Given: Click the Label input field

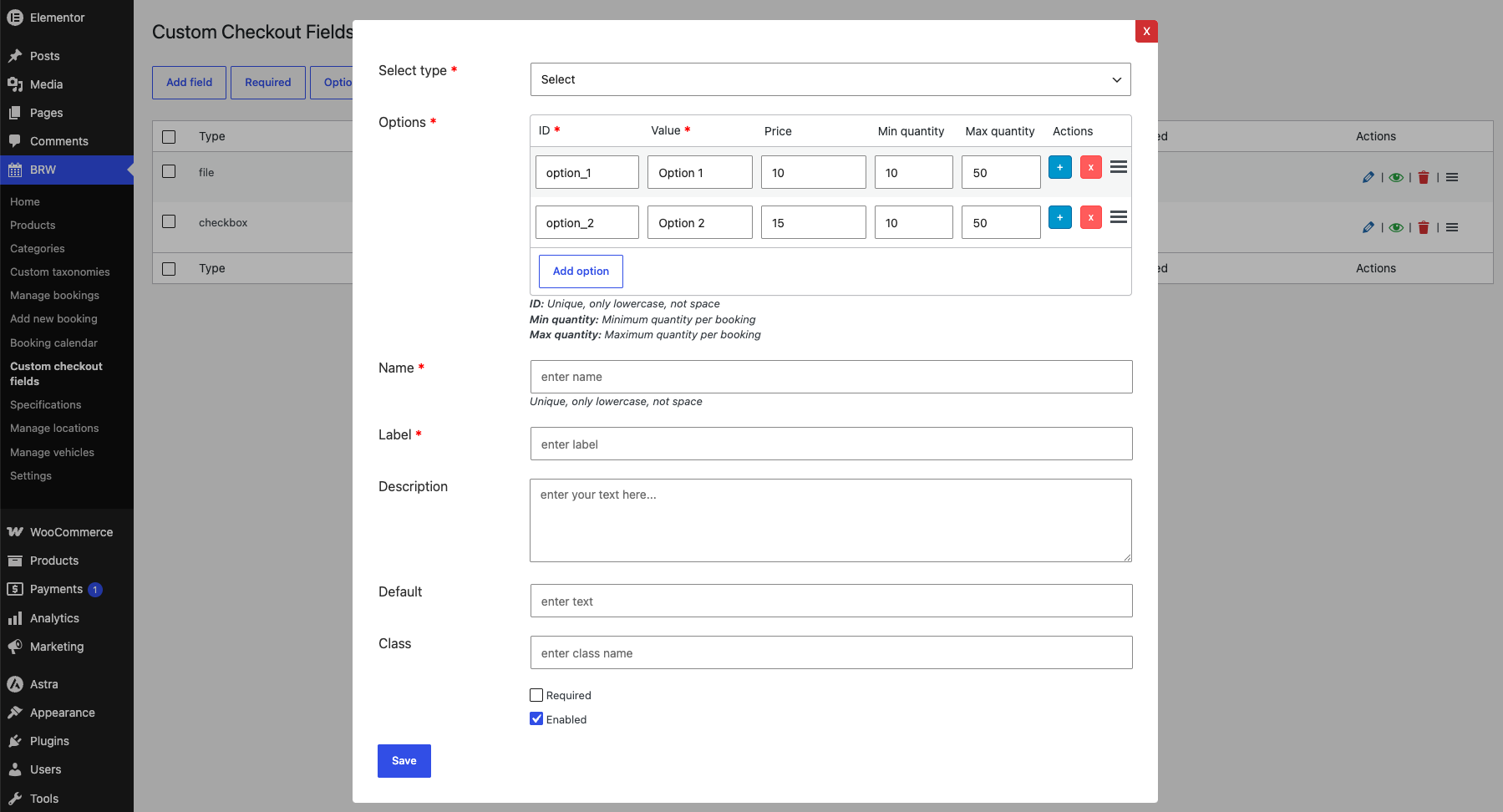Looking at the screenshot, I should (831, 444).
